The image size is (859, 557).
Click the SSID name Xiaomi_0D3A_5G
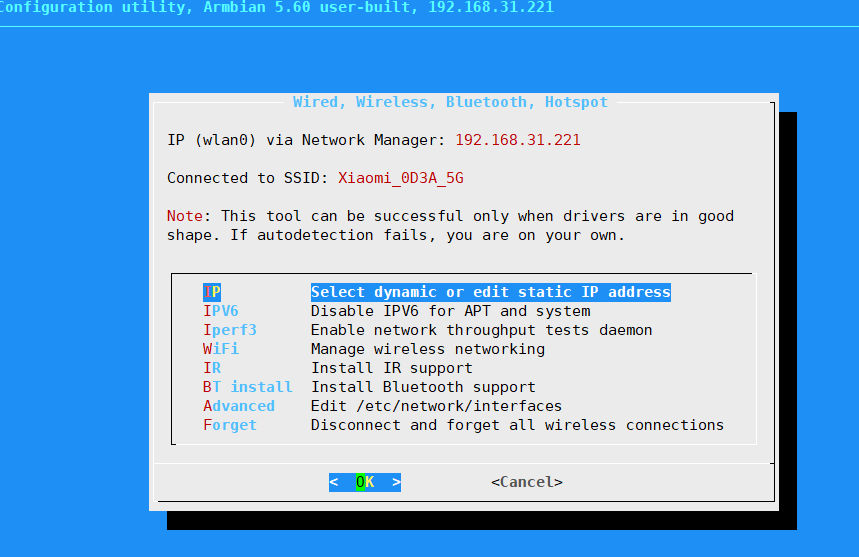[401, 178]
